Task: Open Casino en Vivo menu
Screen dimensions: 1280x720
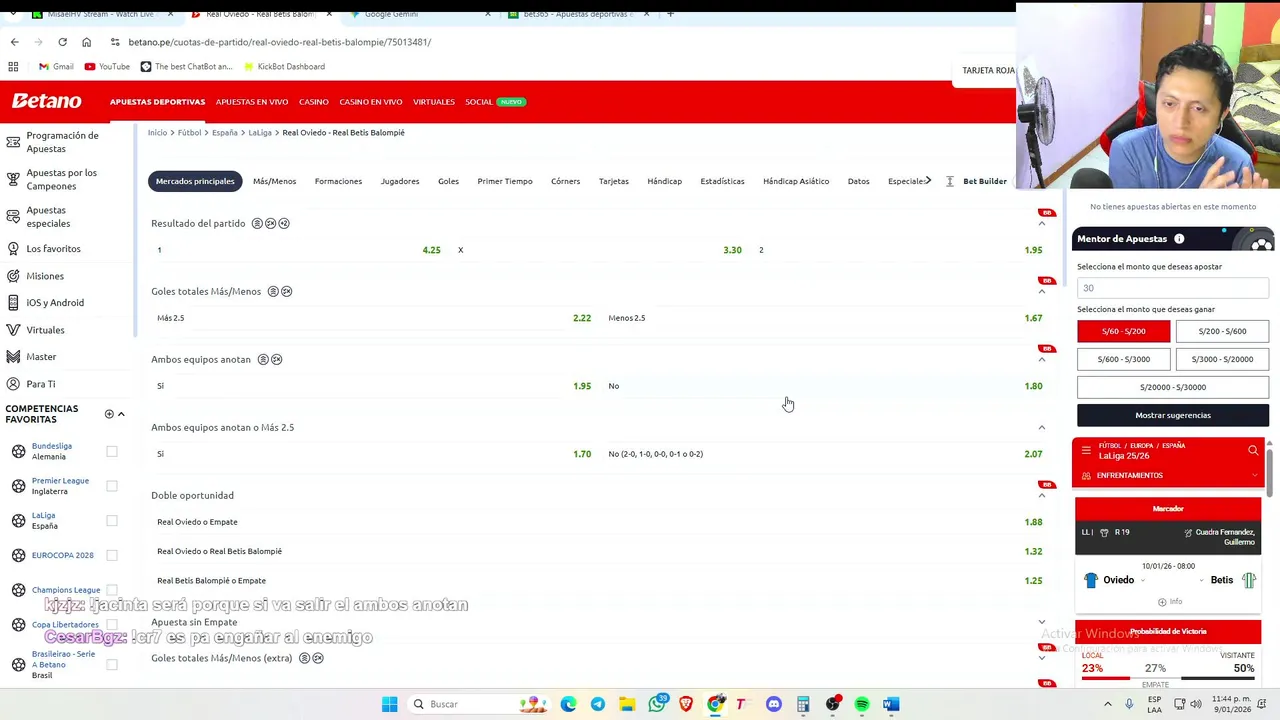Action: point(370,102)
